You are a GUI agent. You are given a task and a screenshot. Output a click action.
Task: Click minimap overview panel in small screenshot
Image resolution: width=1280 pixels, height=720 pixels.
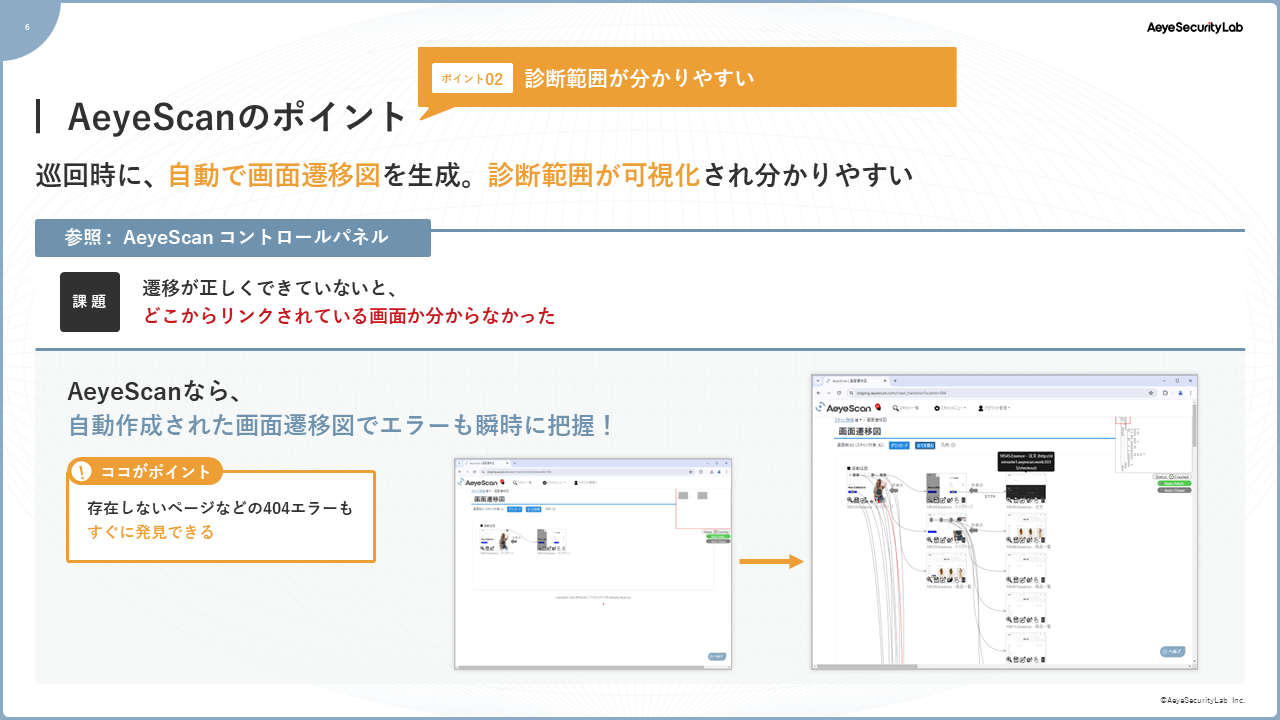pos(703,509)
